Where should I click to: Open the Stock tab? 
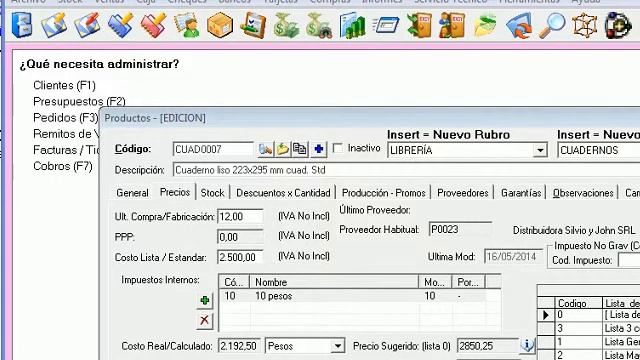click(212, 193)
